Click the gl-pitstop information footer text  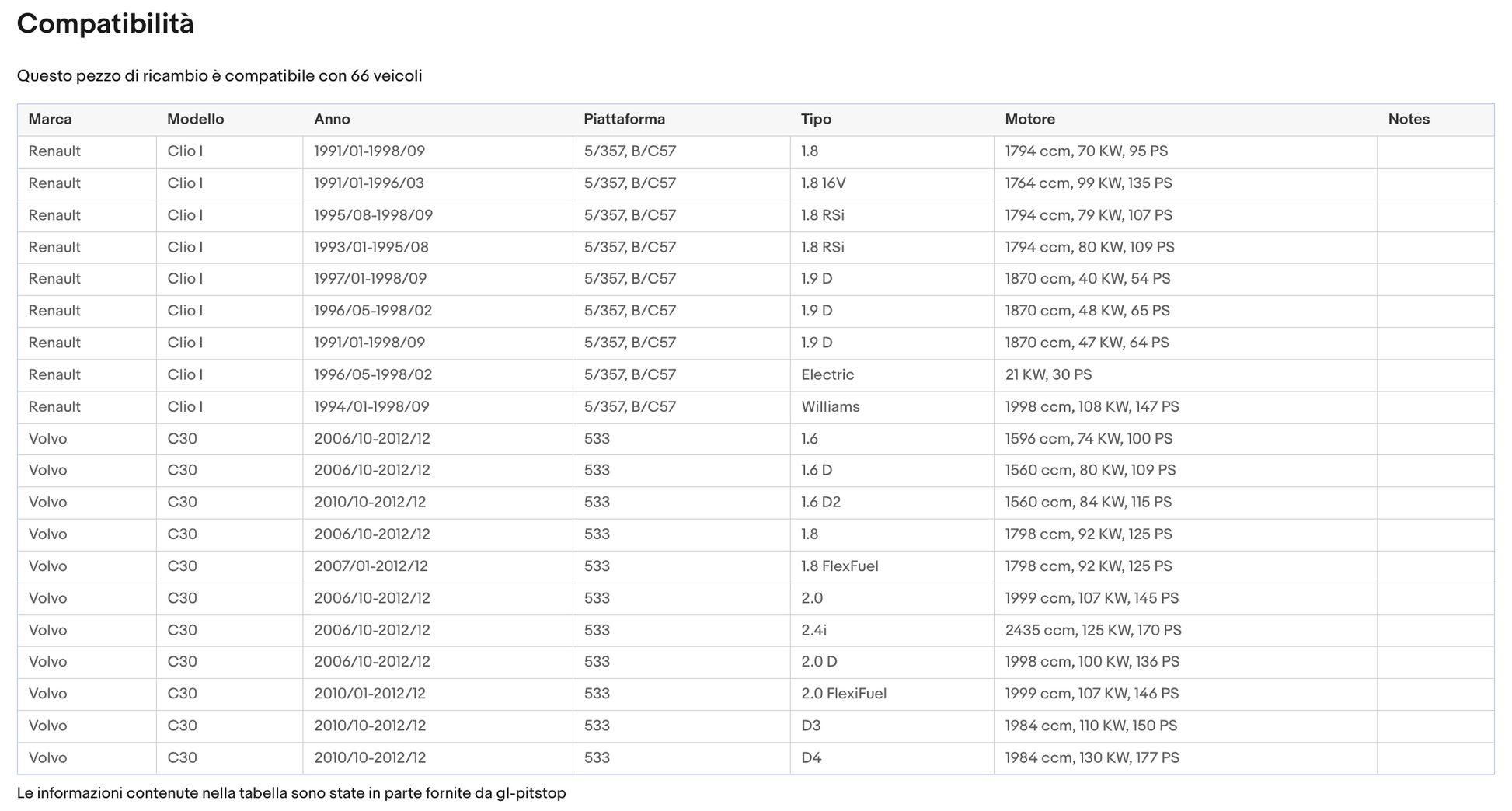[291, 793]
